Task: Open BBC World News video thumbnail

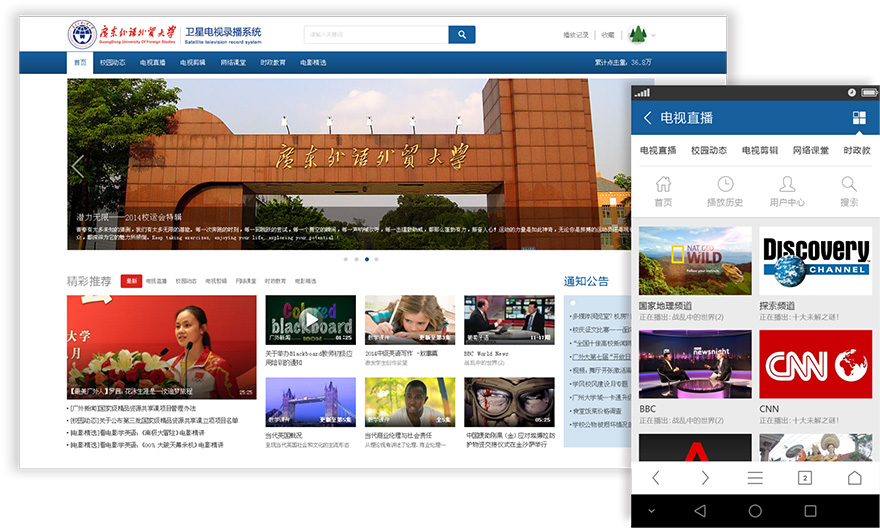Action: [509, 320]
